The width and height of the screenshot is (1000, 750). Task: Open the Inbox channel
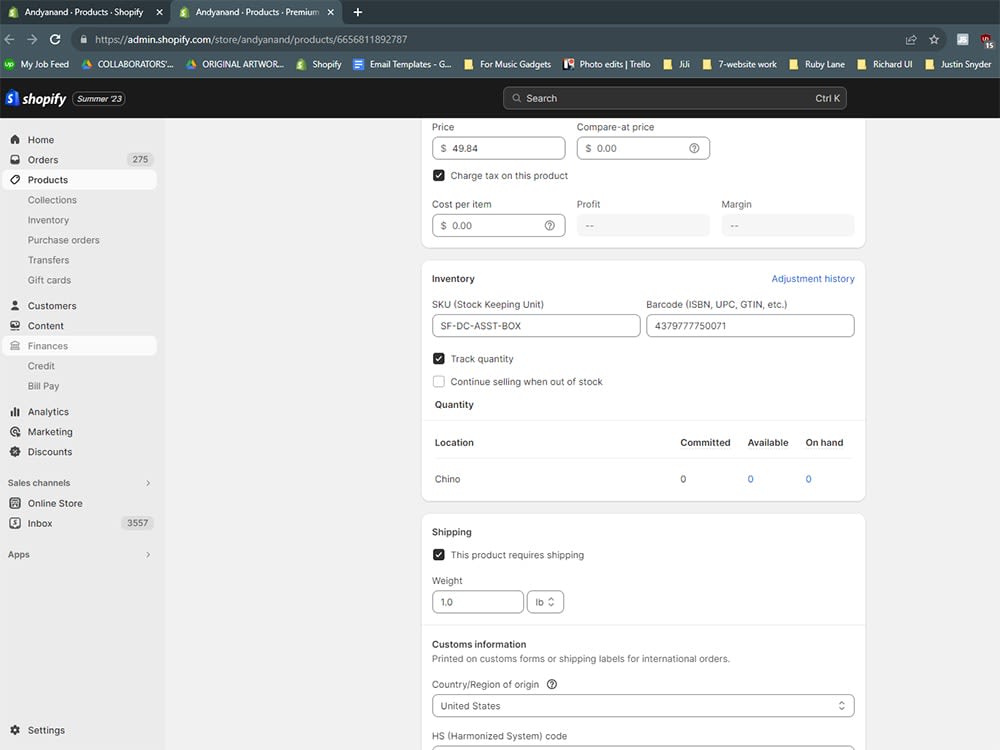[x=40, y=523]
